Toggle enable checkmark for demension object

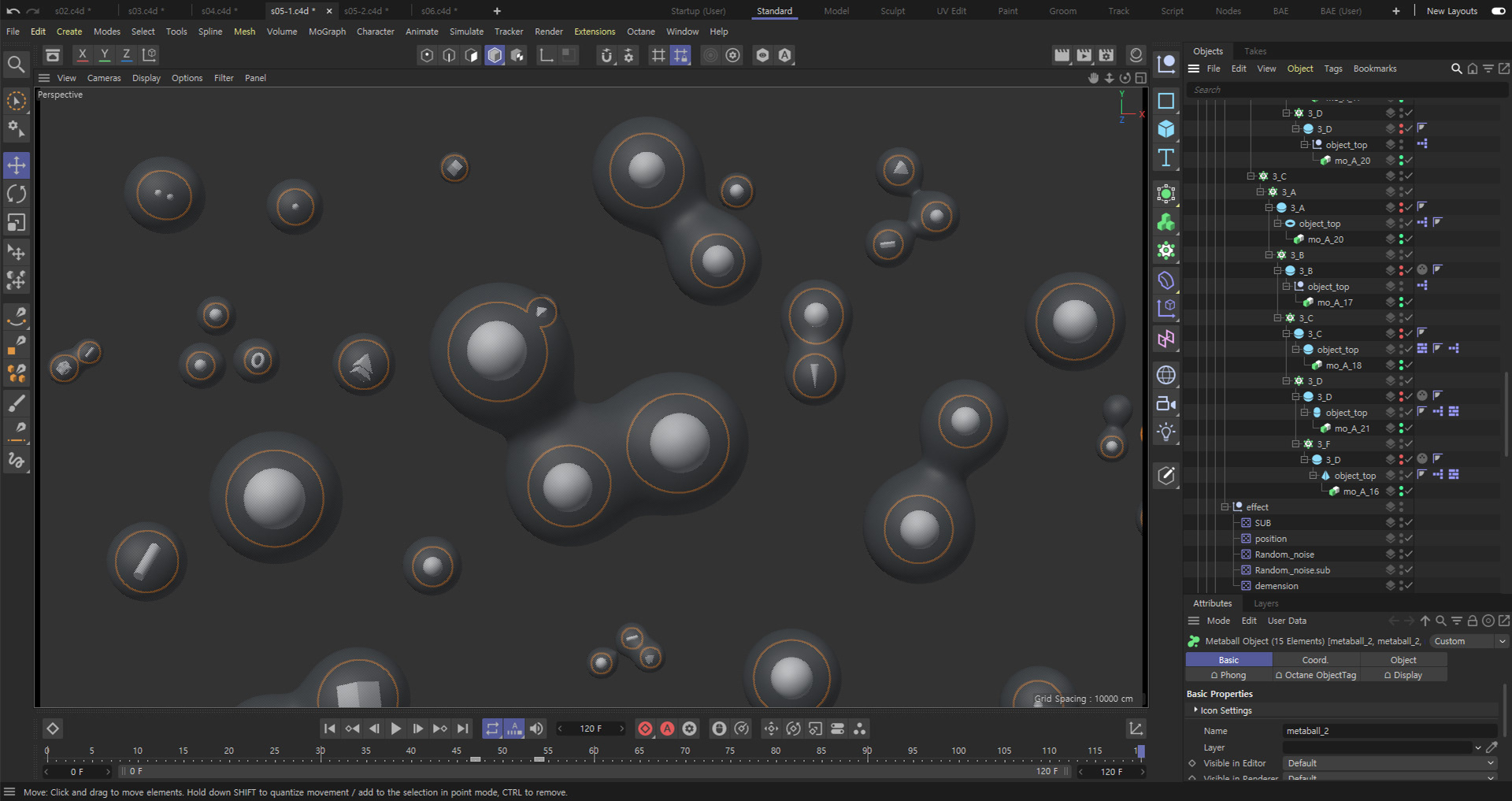point(1409,586)
